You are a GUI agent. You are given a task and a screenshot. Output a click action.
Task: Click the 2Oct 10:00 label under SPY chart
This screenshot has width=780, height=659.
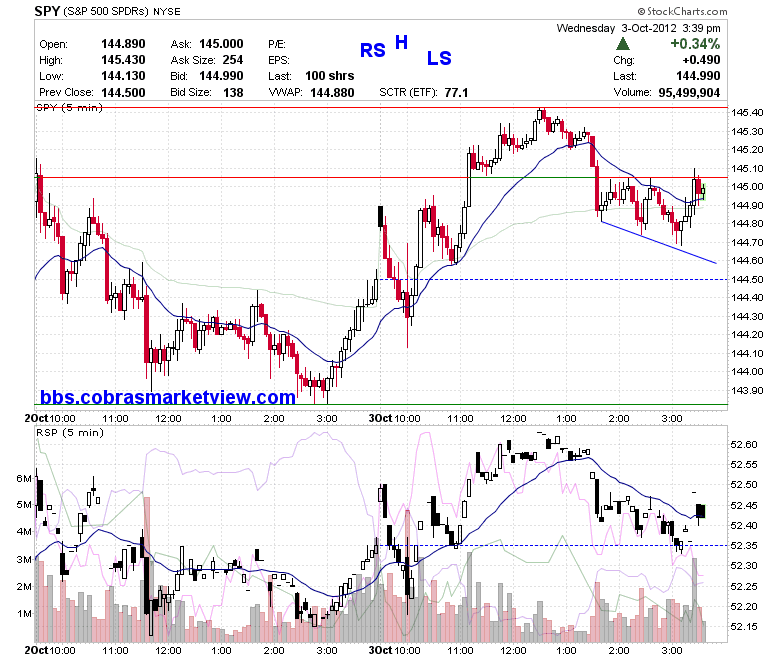[x=50, y=418]
